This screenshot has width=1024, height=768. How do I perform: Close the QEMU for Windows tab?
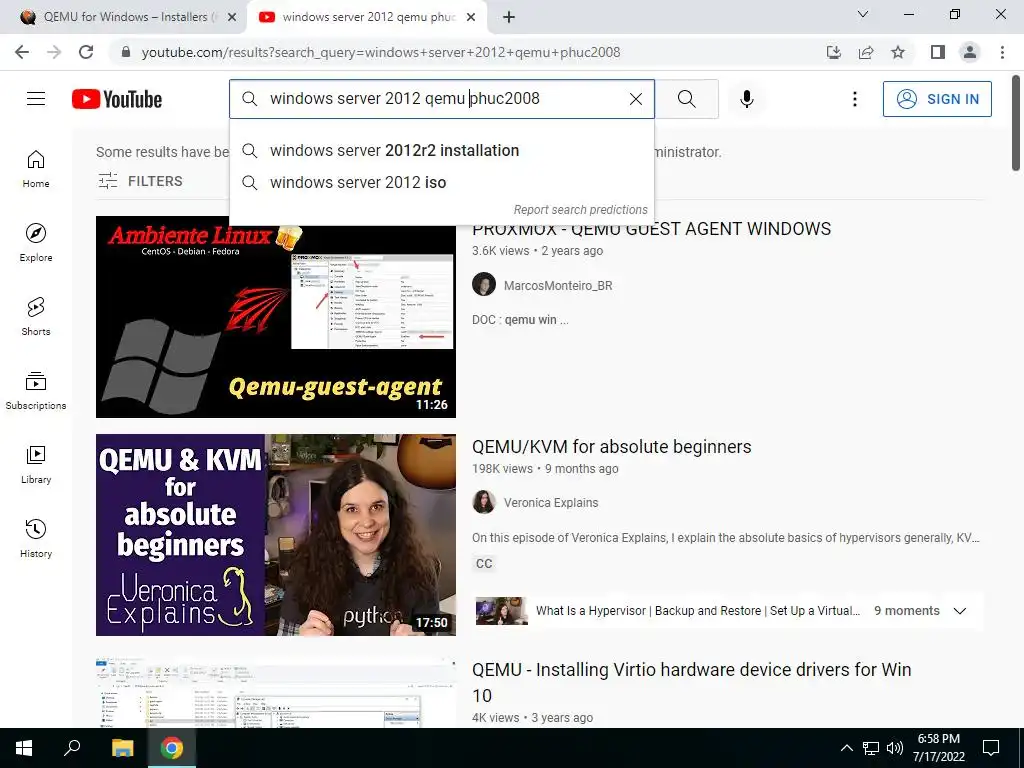(231, 18)
